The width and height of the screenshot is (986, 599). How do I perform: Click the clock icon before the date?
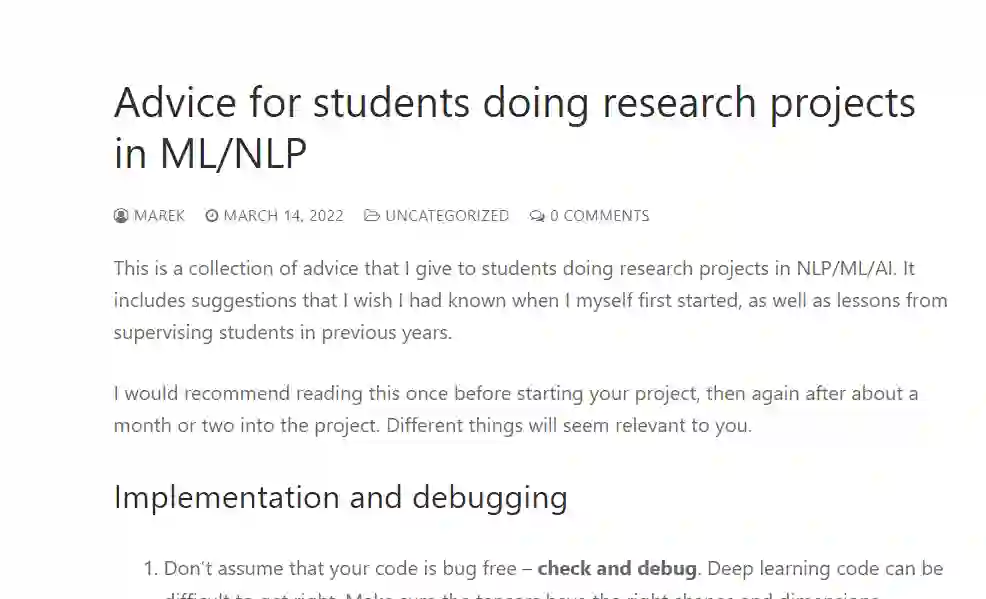tap(212, 216)
